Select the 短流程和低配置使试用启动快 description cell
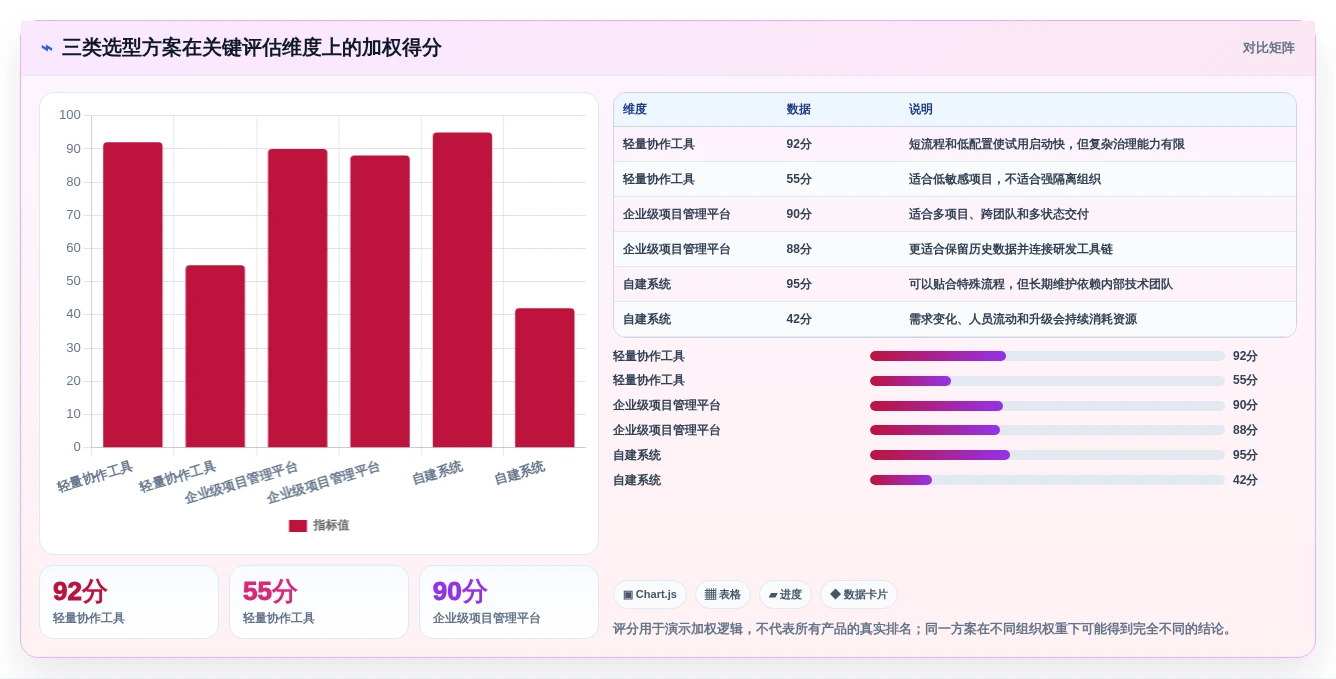The height and width of the screenshot is (679, 1336). tap(1047, 145)
